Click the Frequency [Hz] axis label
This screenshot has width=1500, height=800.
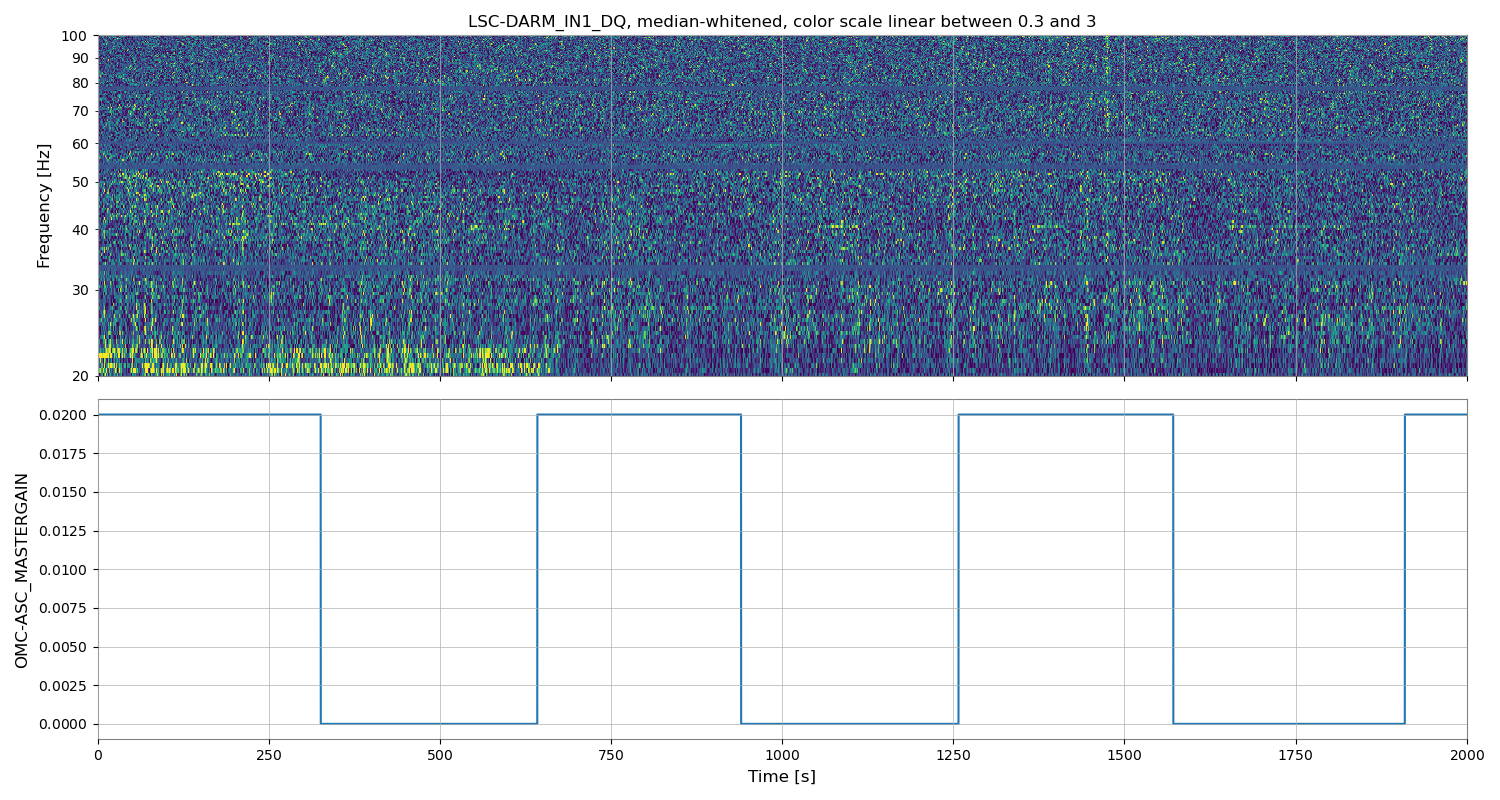[x=44, y=205]
